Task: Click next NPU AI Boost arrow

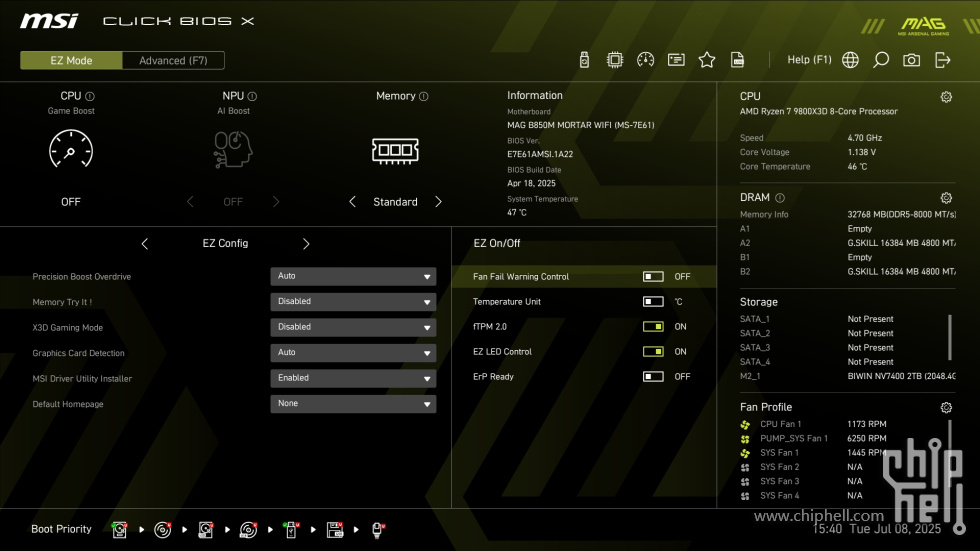Action: pos(276,202)
